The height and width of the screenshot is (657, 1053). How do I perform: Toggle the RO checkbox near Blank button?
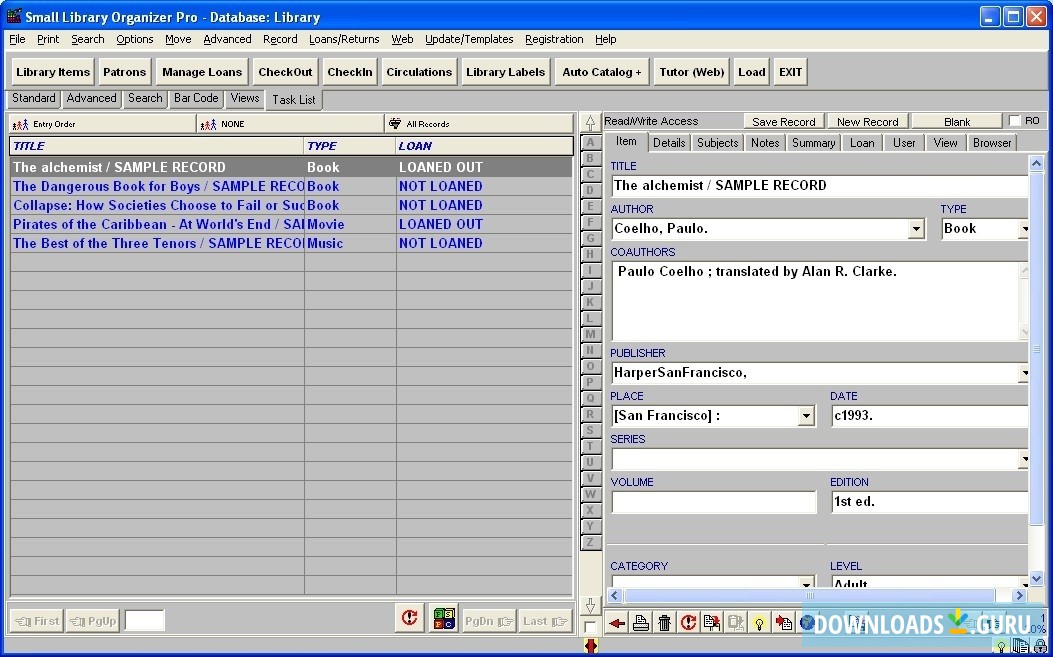pos(1013,119)
